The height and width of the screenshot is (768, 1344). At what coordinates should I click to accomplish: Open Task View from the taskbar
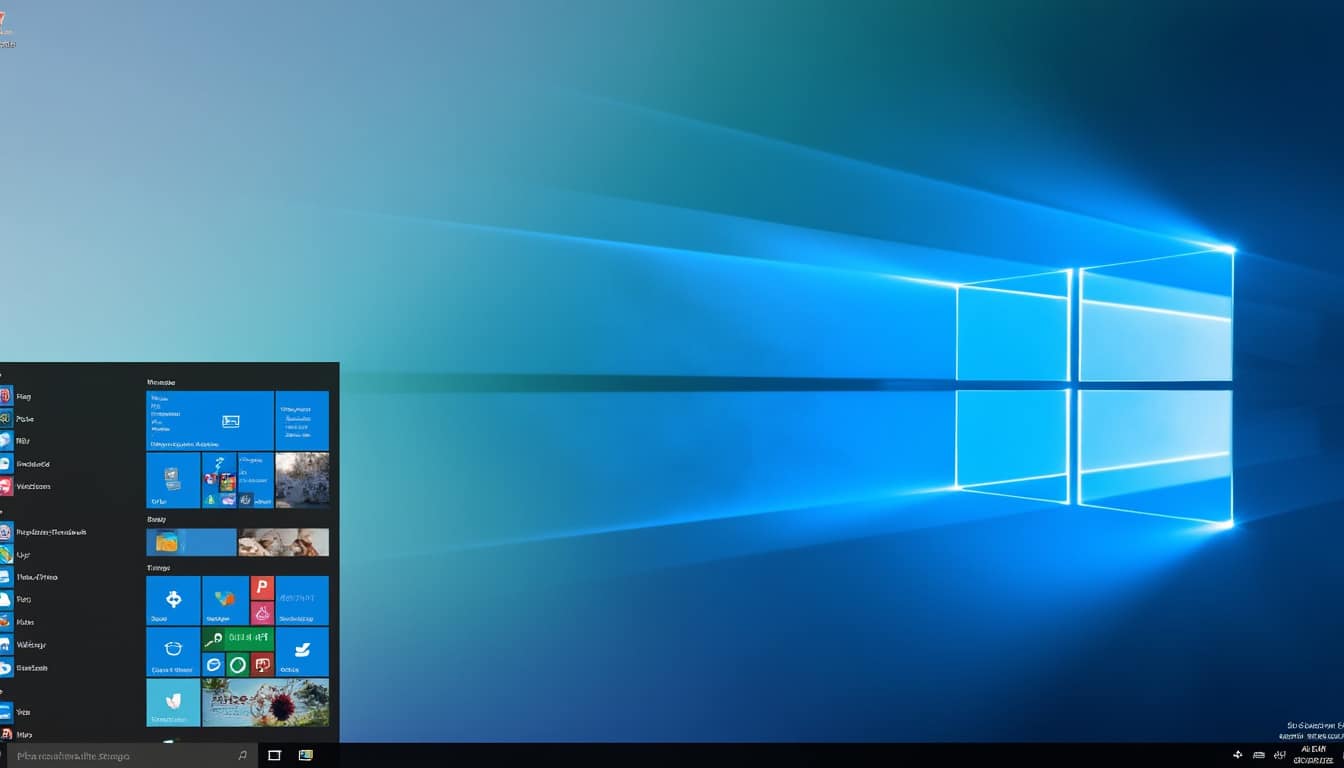(274, 756)
